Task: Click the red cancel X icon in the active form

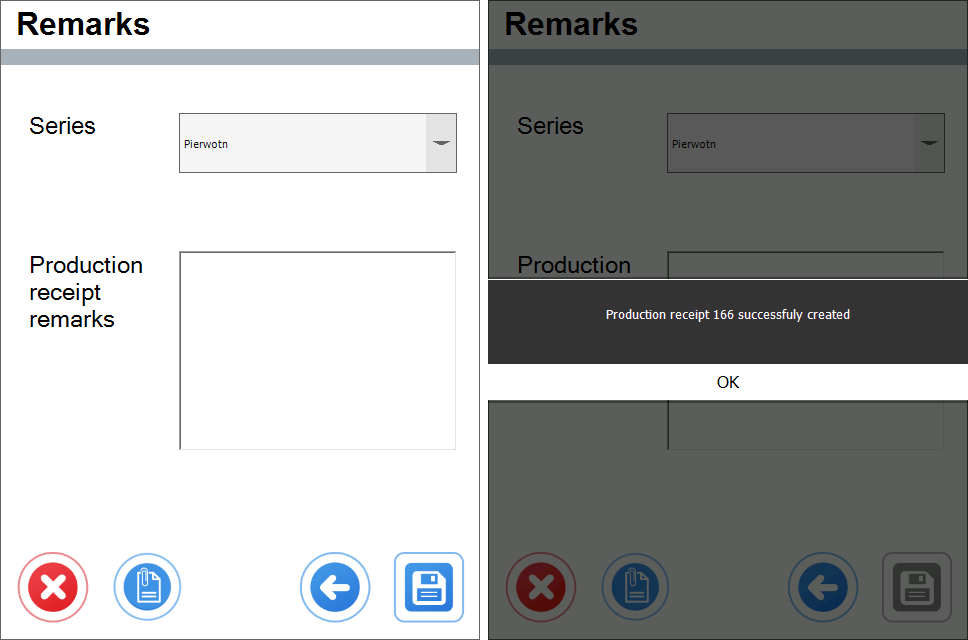Action: [53, 587]
